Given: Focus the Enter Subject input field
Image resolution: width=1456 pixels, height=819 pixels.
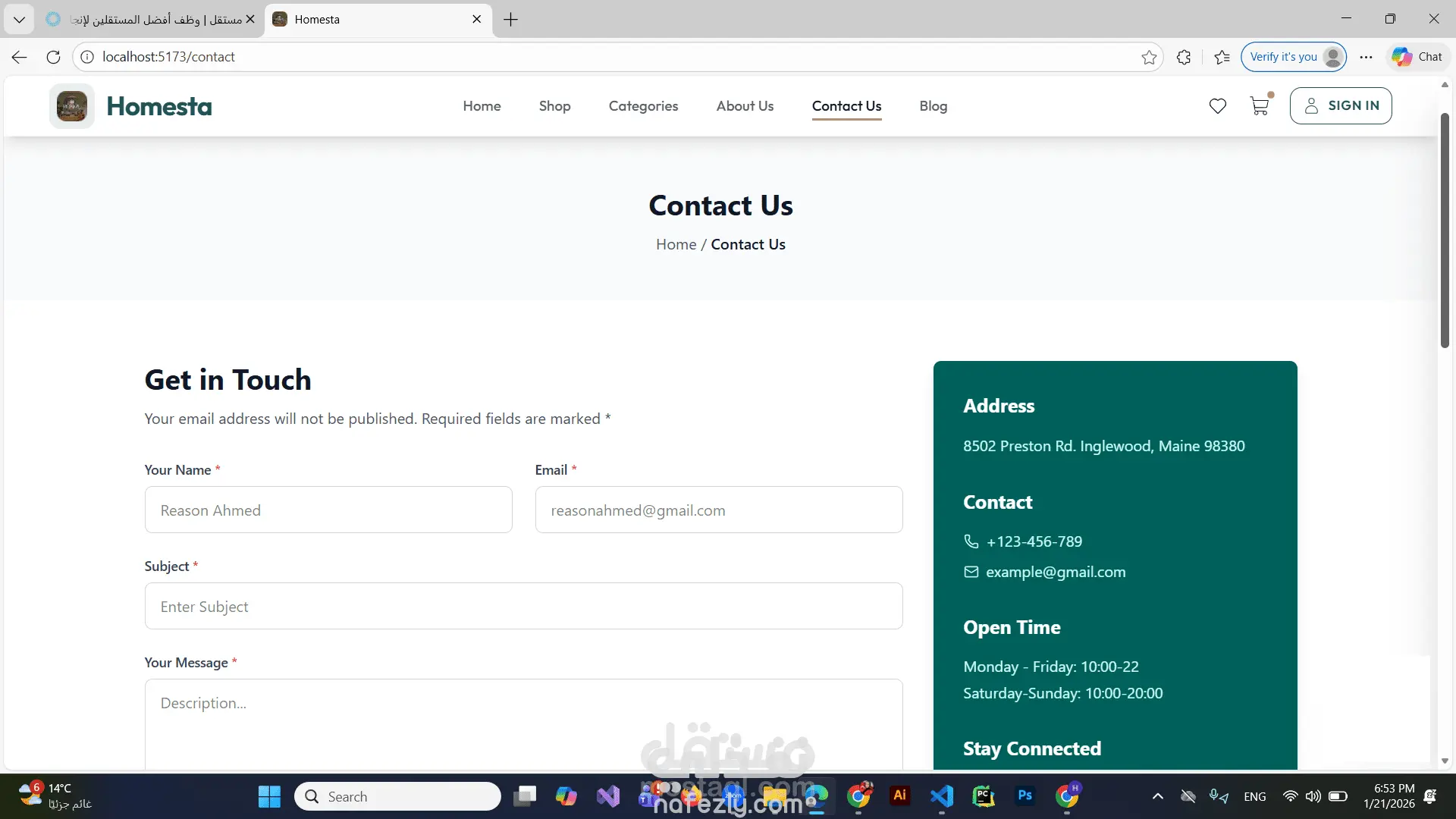Looking at the screenshot, I should (x=523, y=606).
